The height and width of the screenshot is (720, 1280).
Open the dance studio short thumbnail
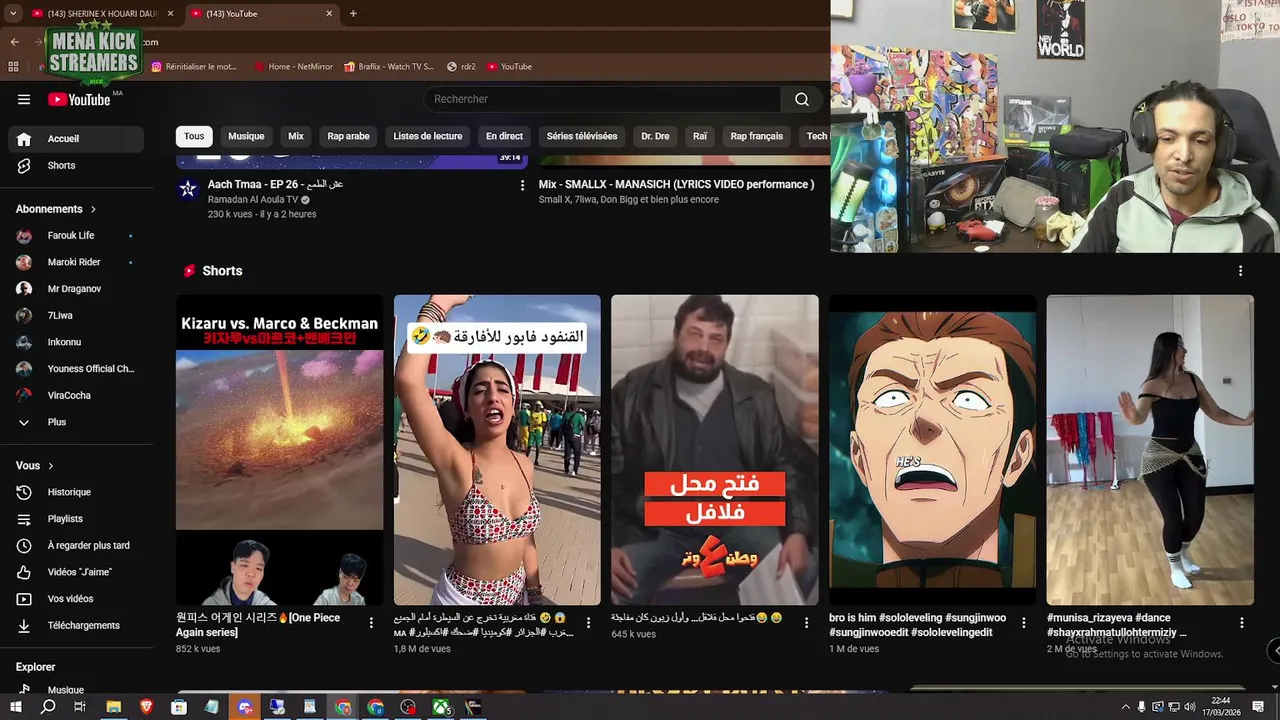(1150, 450)
